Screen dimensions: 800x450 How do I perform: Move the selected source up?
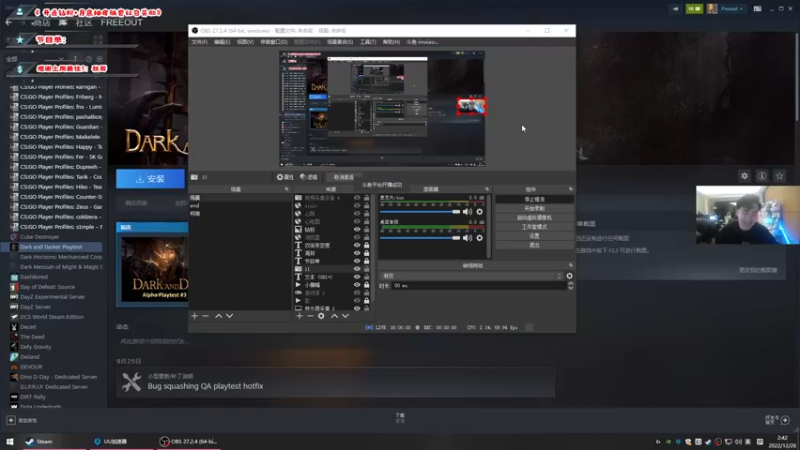click(x=334, y=316)
